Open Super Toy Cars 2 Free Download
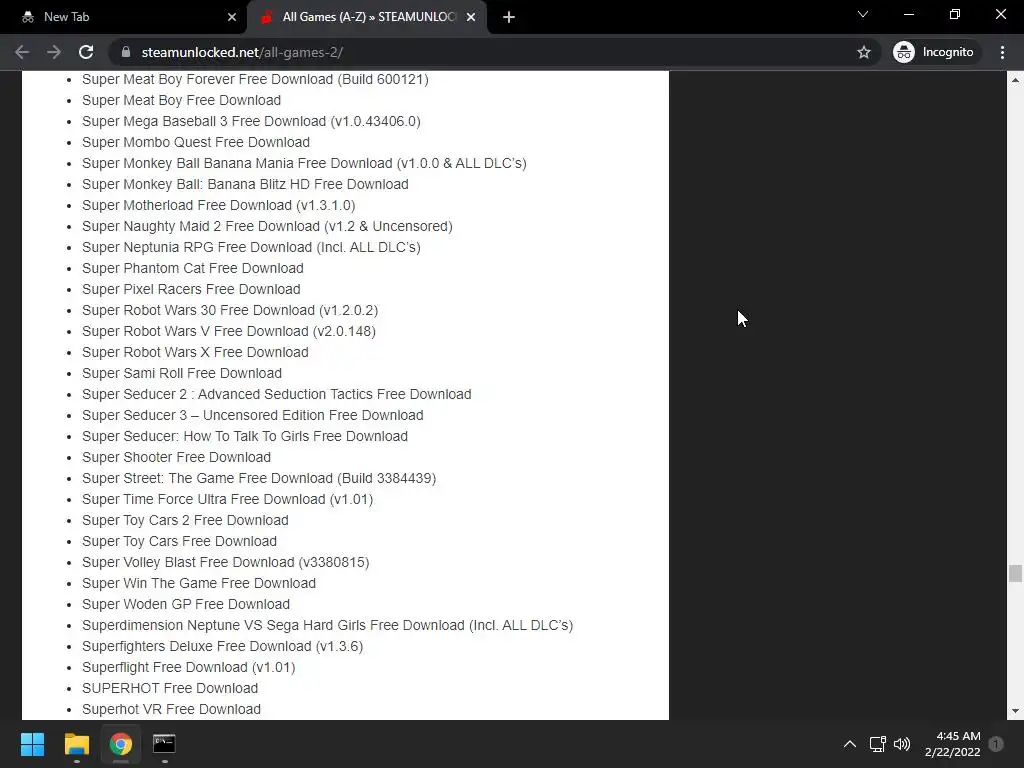 tap(185, 520)
